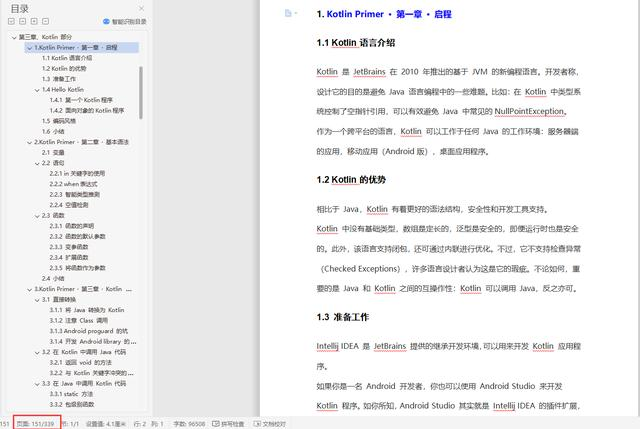Click the 1.1 Kotlin 语言介绍 document heading
The height and width of the screenshot is (429, 640).
tap(356, 43)
